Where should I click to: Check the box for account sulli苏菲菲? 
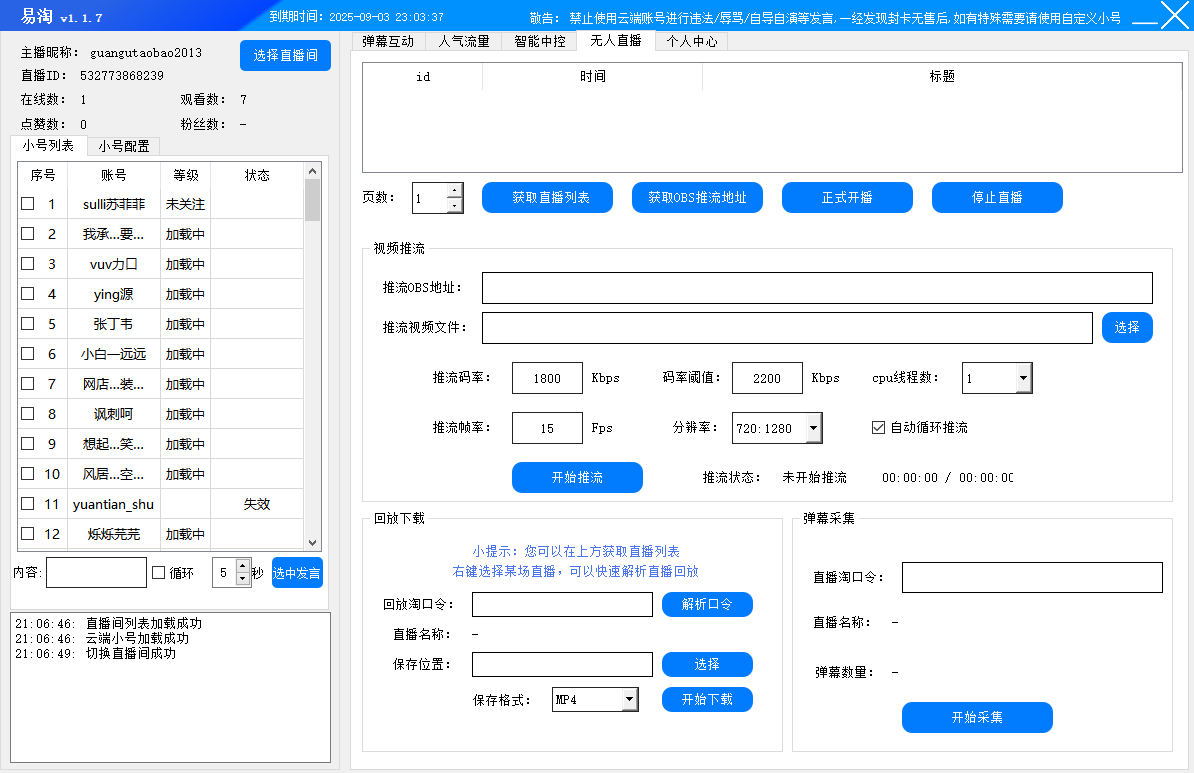28,204
